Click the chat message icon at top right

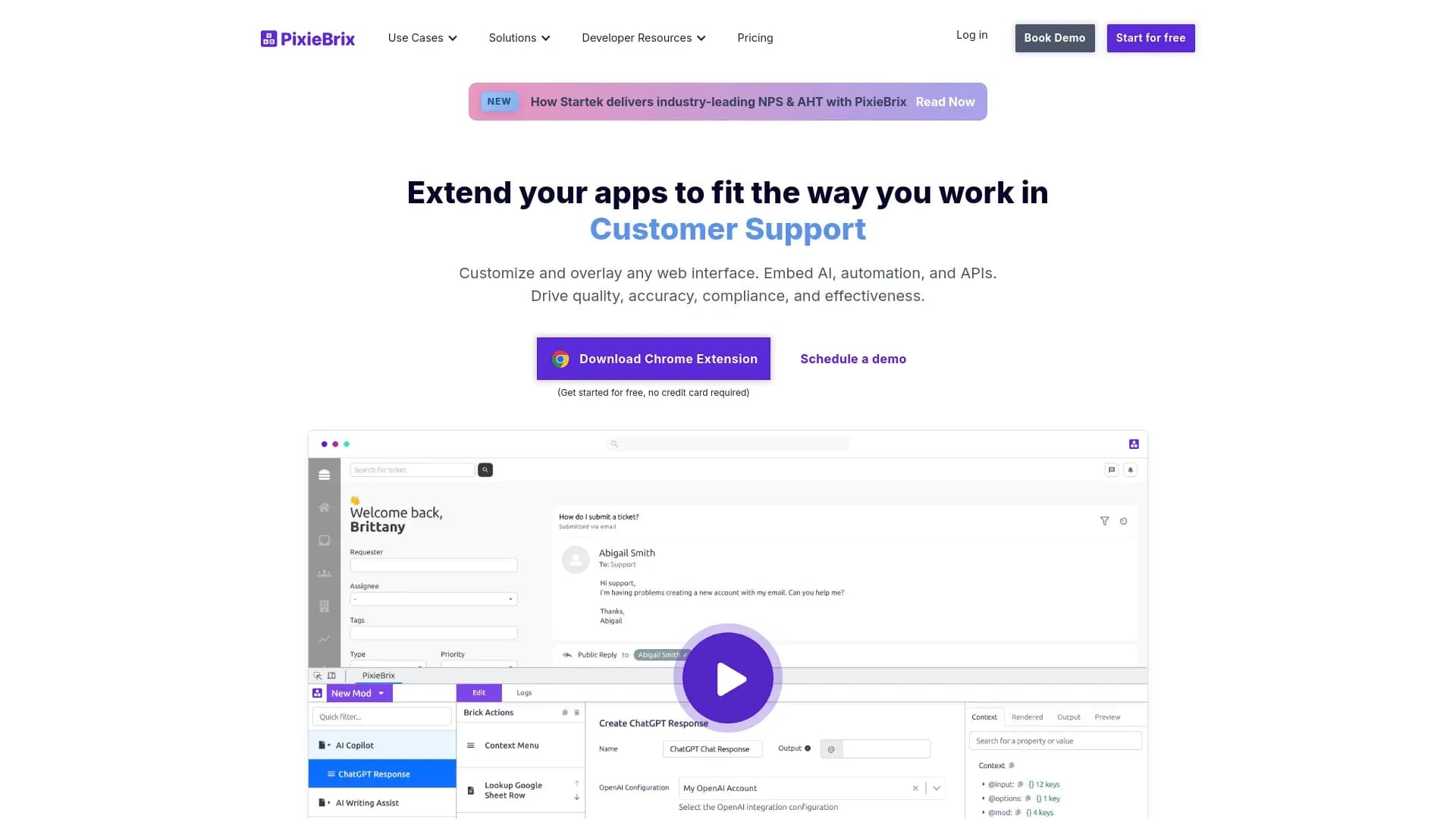coord(1112,470)
